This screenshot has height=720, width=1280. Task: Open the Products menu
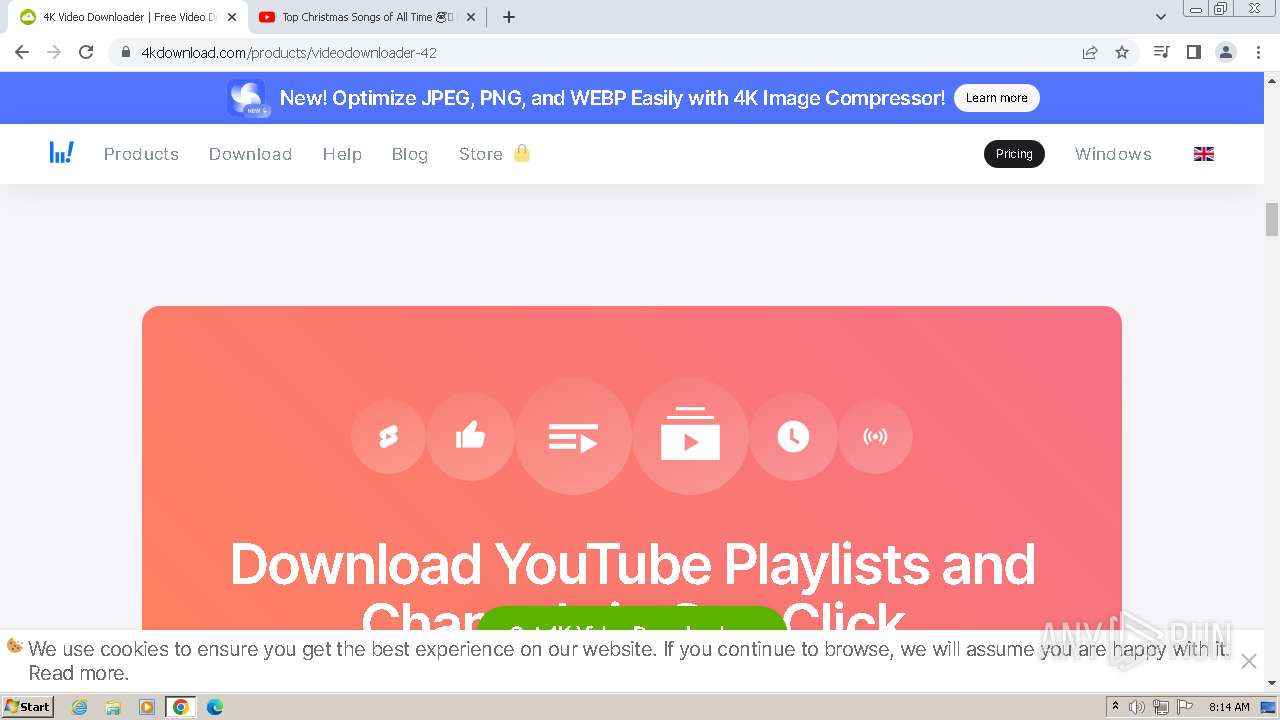click(x=141, y=154)
